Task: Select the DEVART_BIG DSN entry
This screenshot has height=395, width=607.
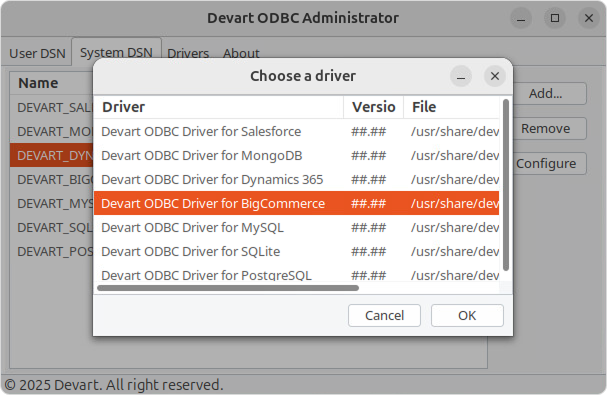Action: click(52, 179)
